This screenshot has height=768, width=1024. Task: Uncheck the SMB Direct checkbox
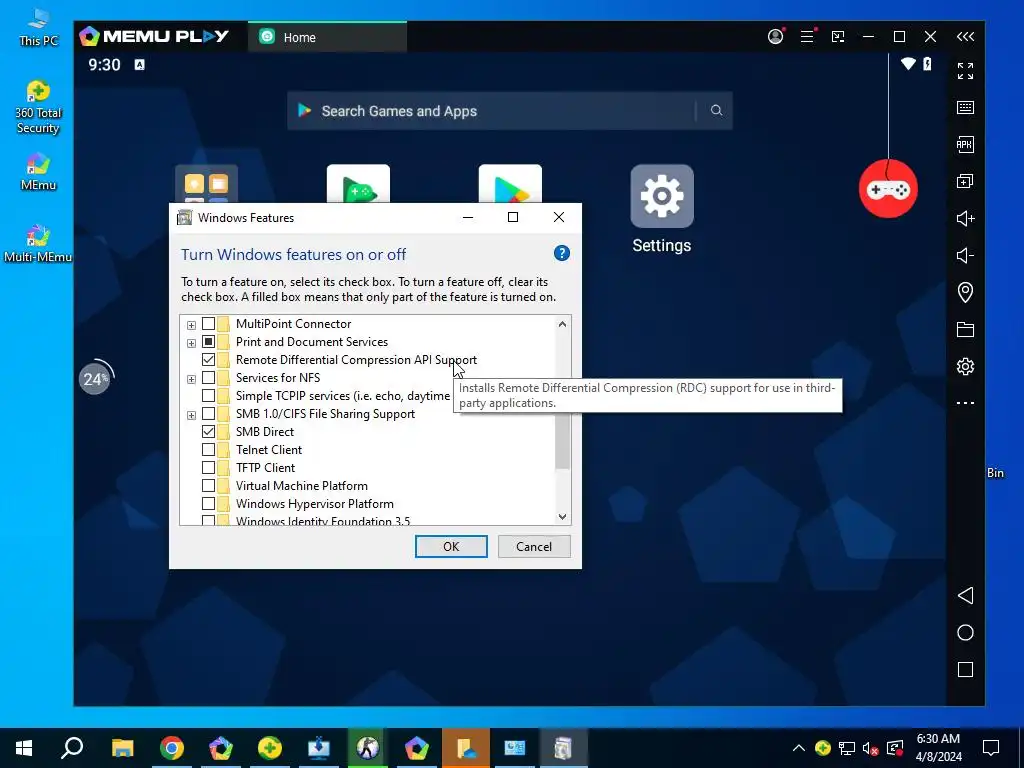click(x=208, y=431)
